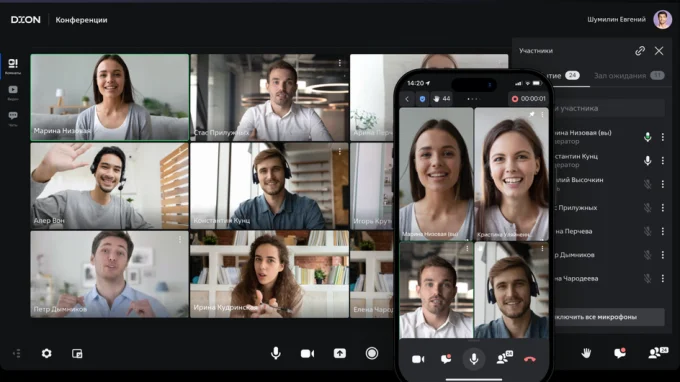Click the Конференции header label
Viewport: 680px width, 382px height.
82,20
